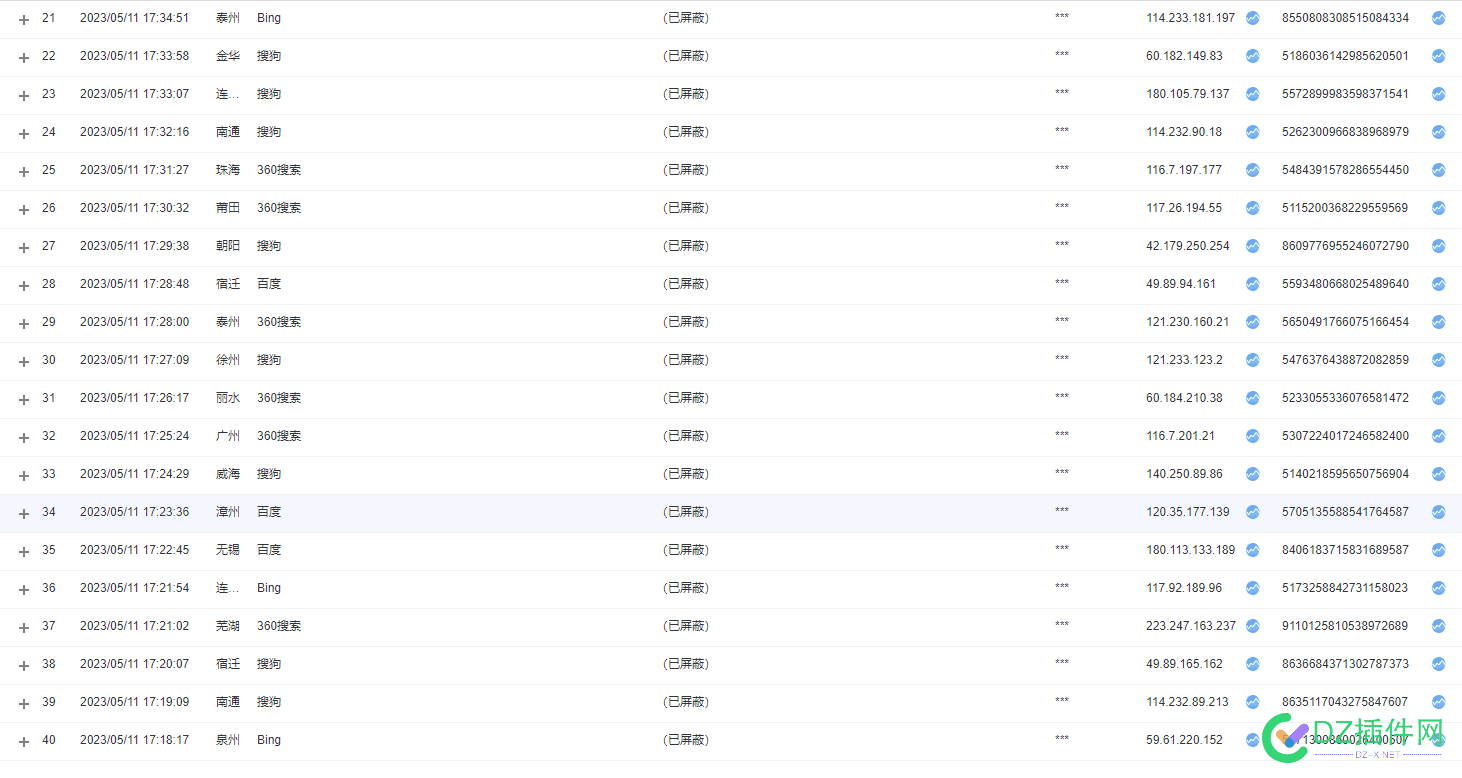Open the trend icon next to ID 8635117043275847607

[1438, 702]
